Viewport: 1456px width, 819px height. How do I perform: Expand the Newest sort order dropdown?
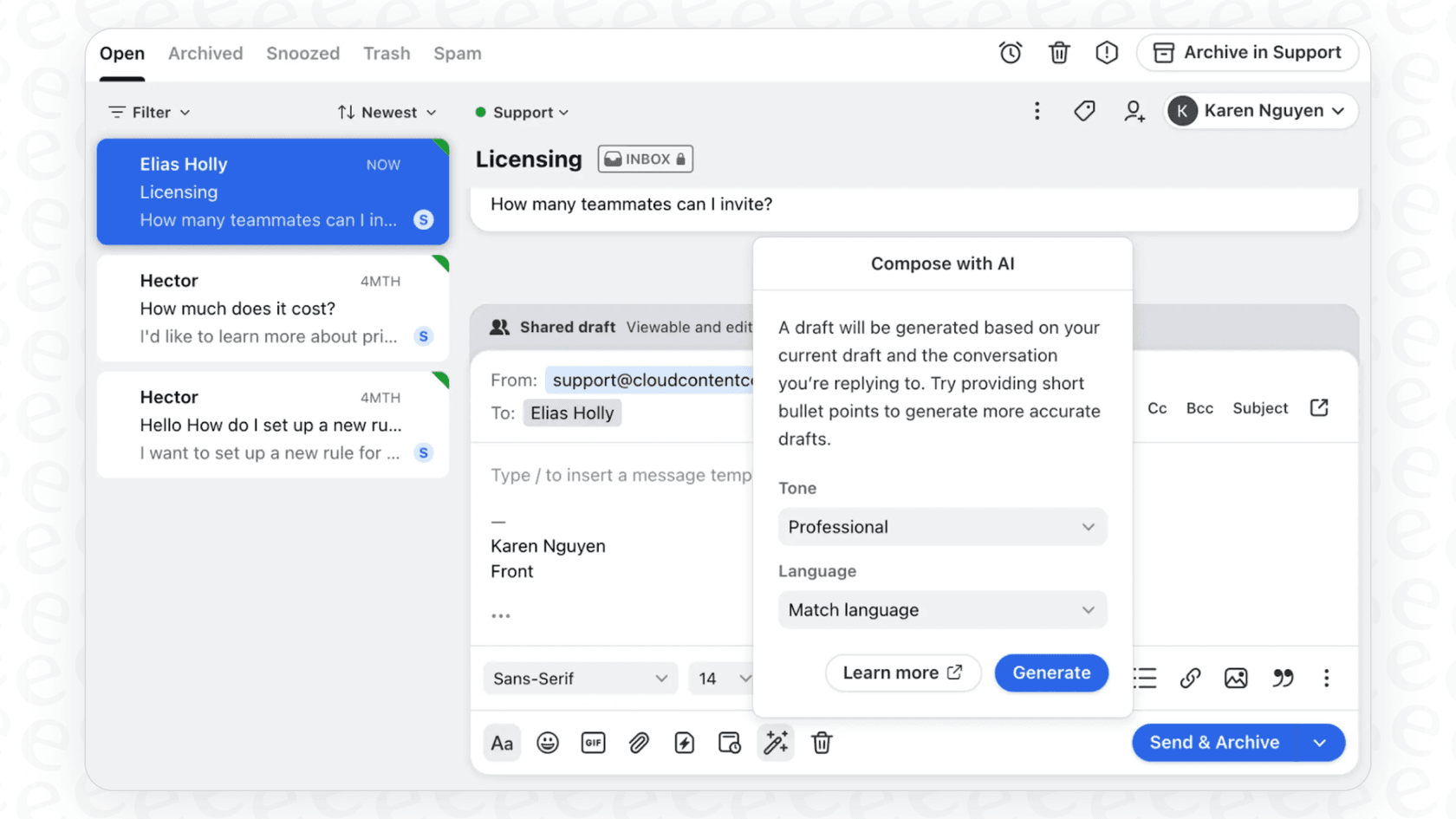click(x=387, y=112)
